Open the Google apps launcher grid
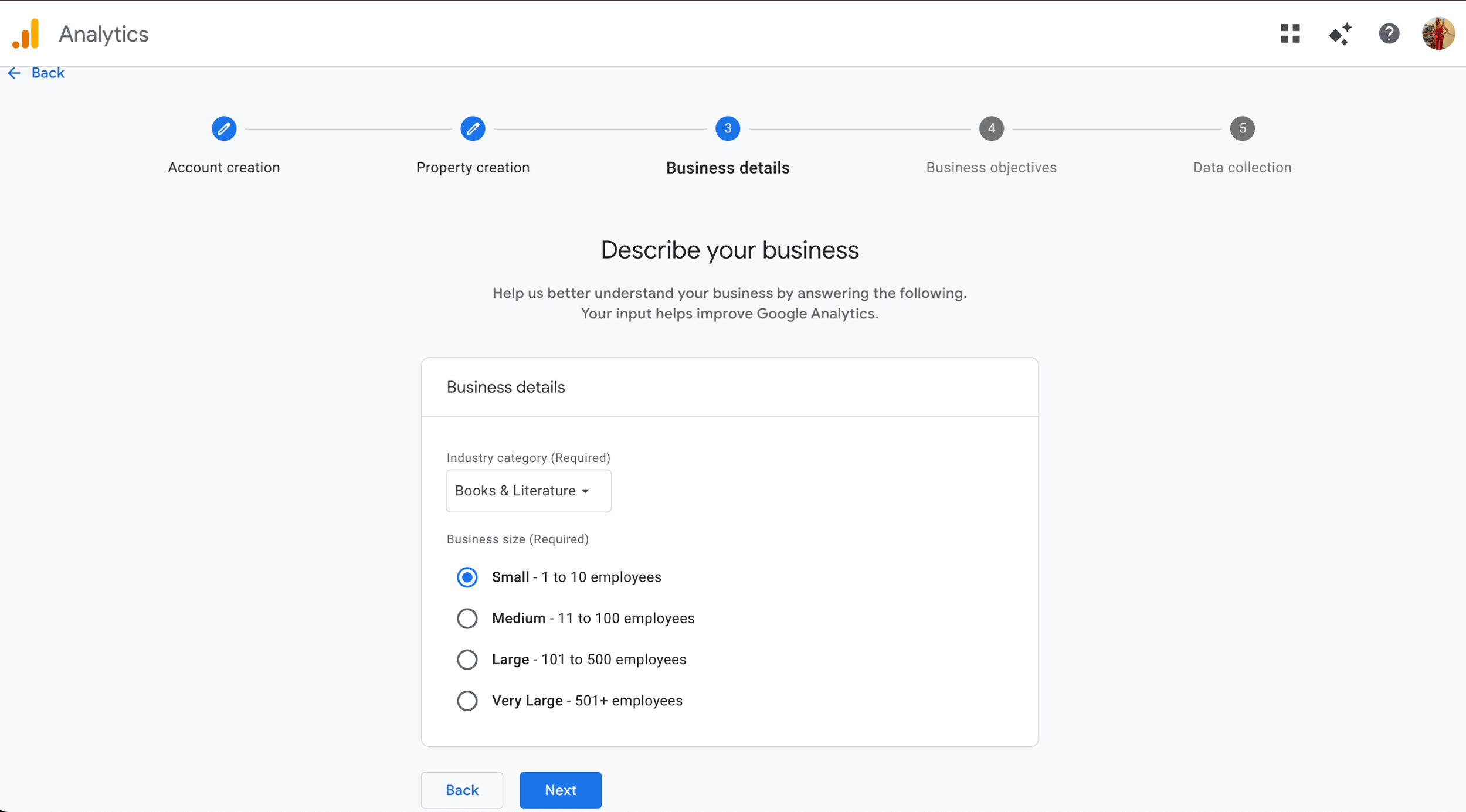 1290,34
